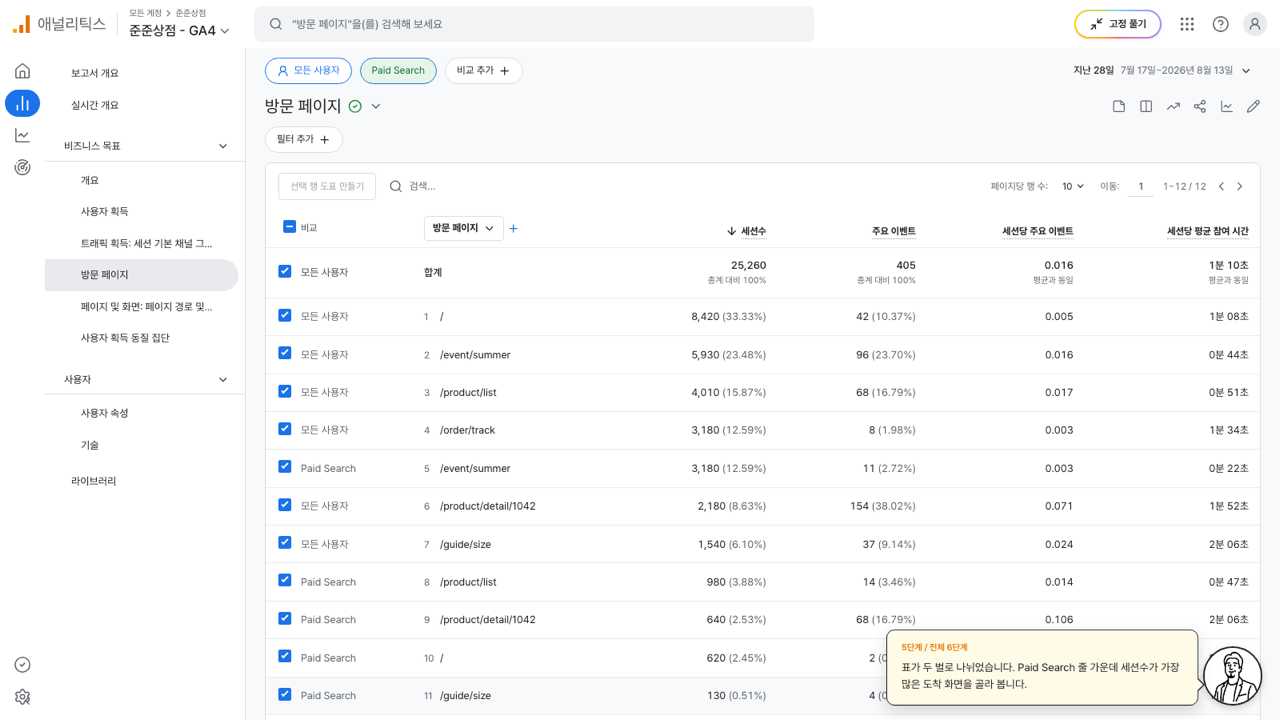Image resolution: width=1280 pixels, height=720 pixels.
Task: Sort by 주요 이벤트 column header
Action: click(x=894, y=231)
